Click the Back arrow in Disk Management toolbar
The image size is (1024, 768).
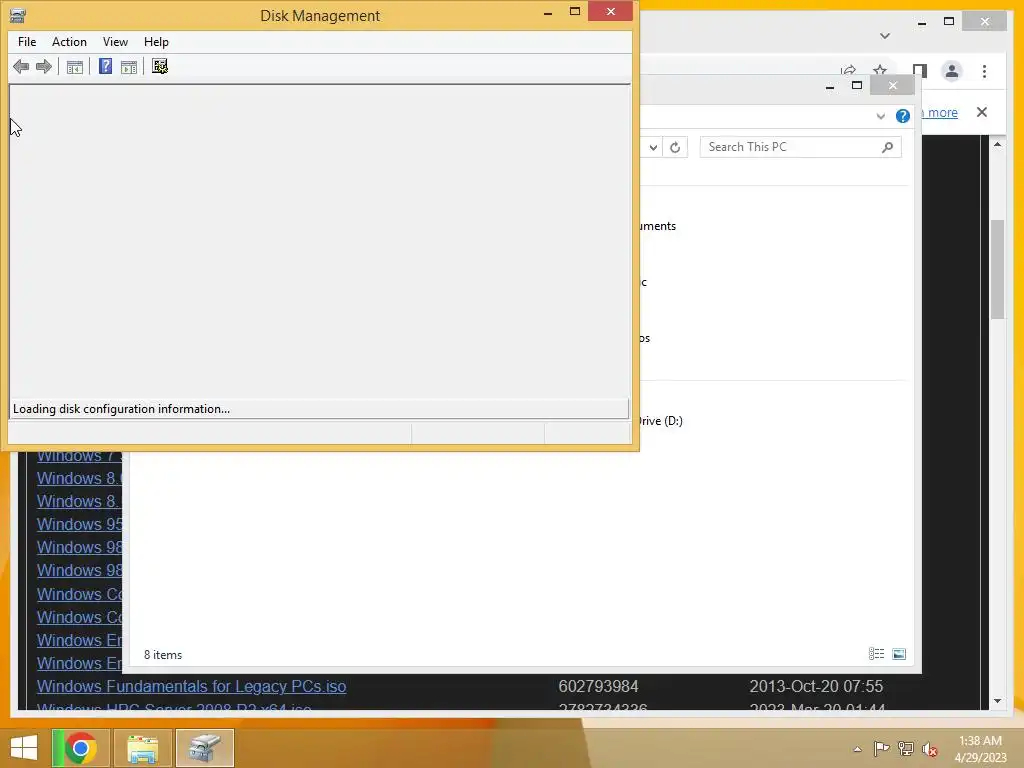21,67
